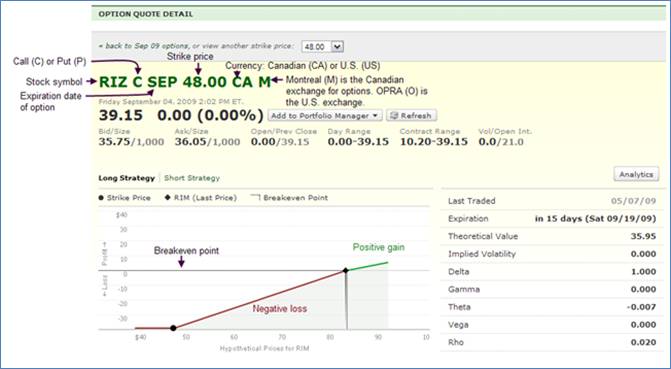Click the OPTION QUOTE DETAIL header
The image size is (671, 369).
145,14
